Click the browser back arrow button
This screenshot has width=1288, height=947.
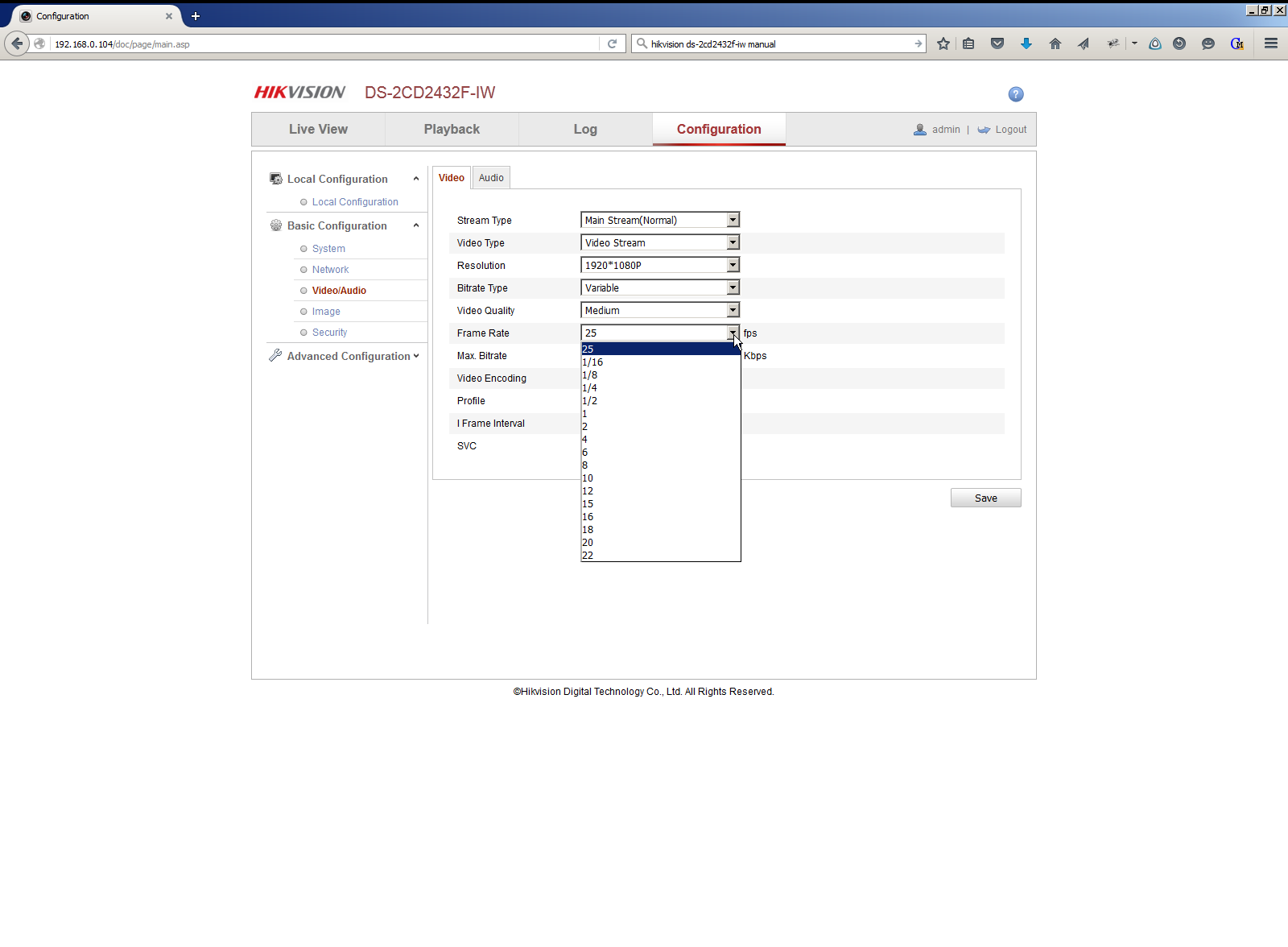click(x=17, y=43)
